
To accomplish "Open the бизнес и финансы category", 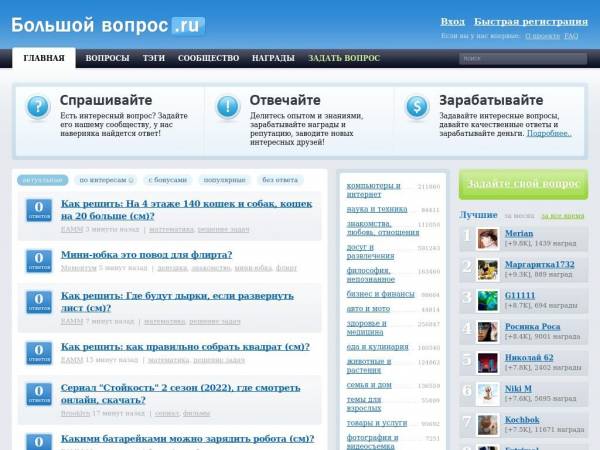I will [380, 294].
